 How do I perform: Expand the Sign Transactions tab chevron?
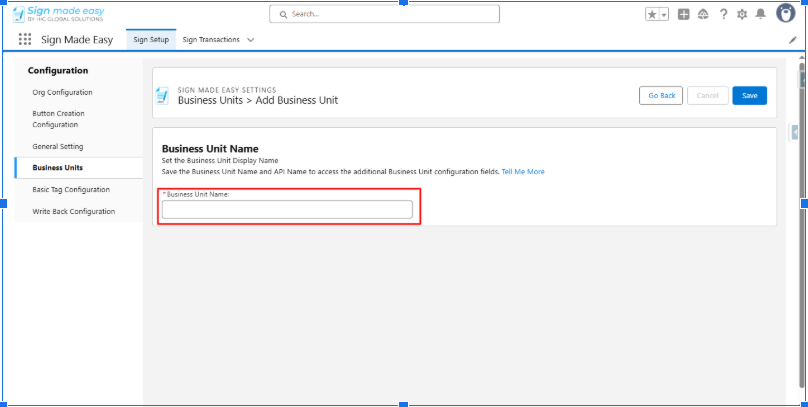coord(250,40)
